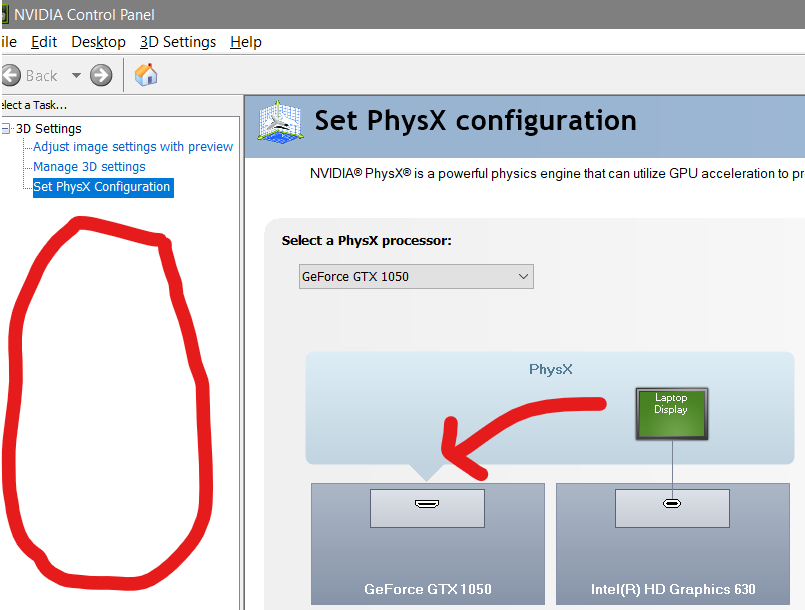Open Manage 3D settings

89,167
